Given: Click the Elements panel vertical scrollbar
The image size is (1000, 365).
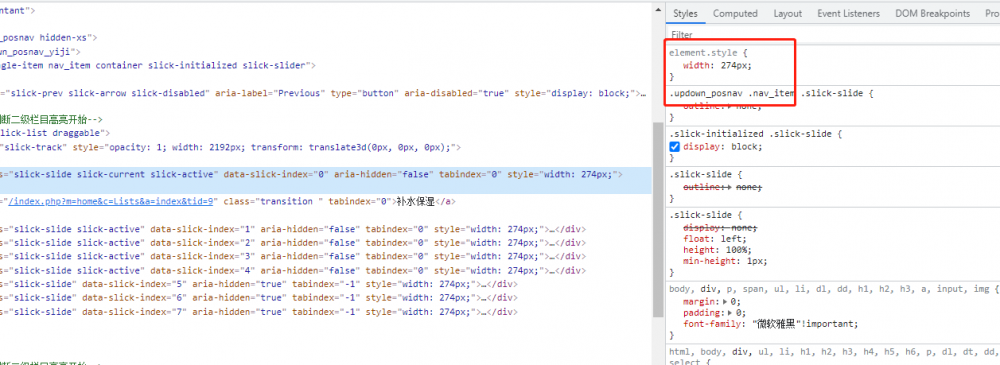Looking at the screenshot, I should click(x=658, y=217).
